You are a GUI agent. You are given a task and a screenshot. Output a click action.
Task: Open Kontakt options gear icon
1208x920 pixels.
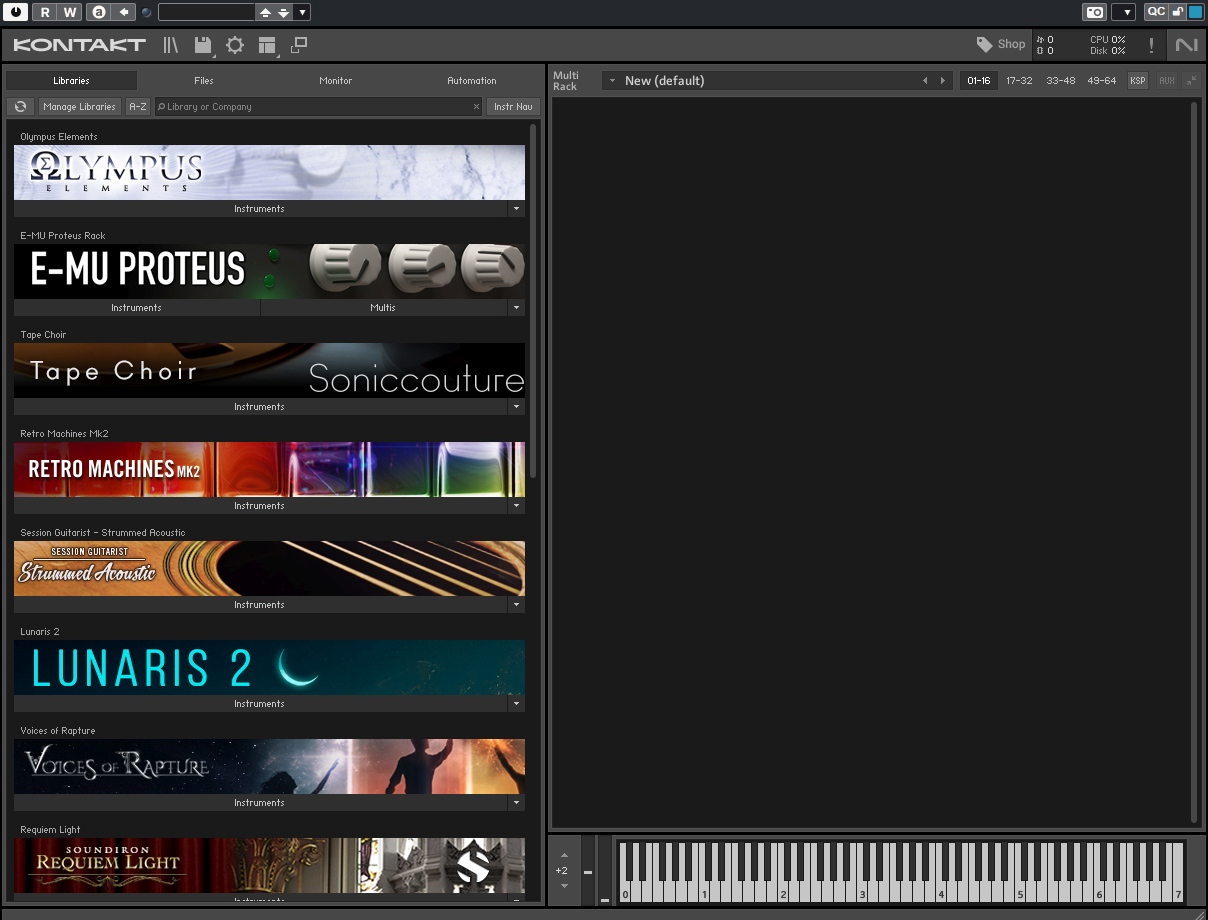click(235, 45)
